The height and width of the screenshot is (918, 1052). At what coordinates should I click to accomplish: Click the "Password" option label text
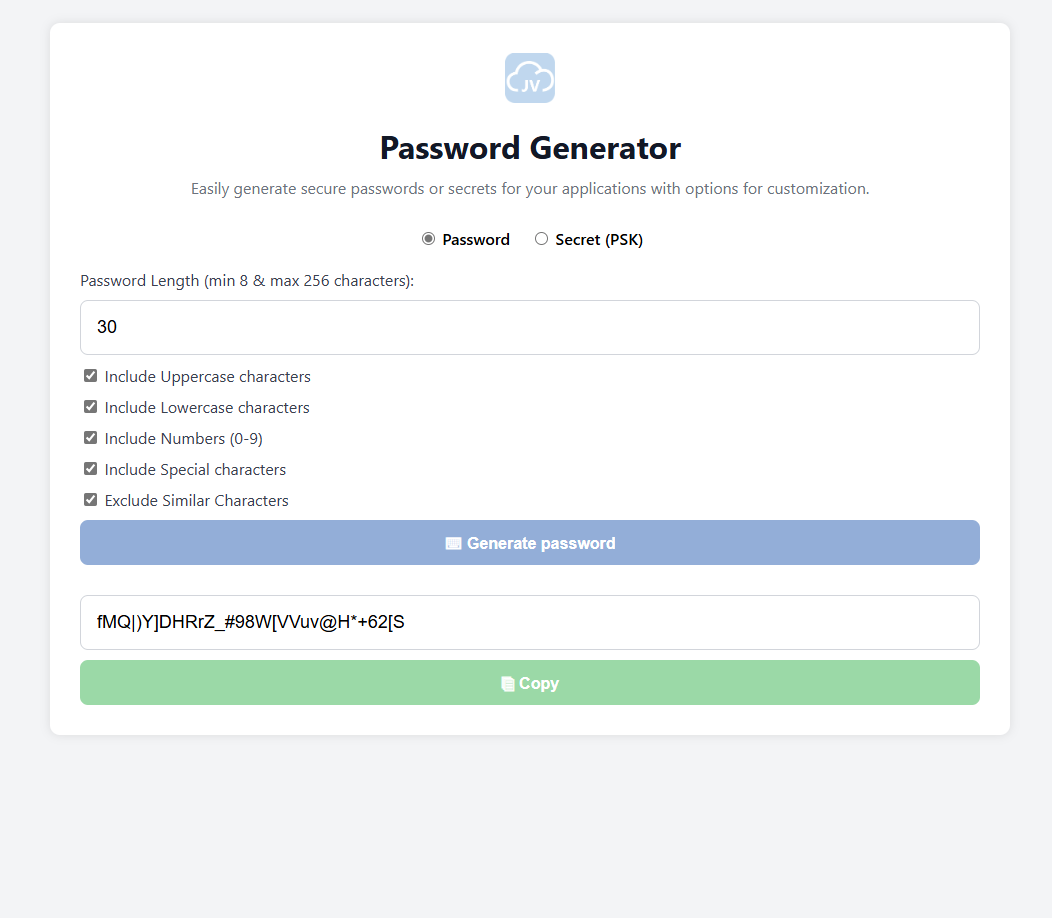[x=476, y=240]
